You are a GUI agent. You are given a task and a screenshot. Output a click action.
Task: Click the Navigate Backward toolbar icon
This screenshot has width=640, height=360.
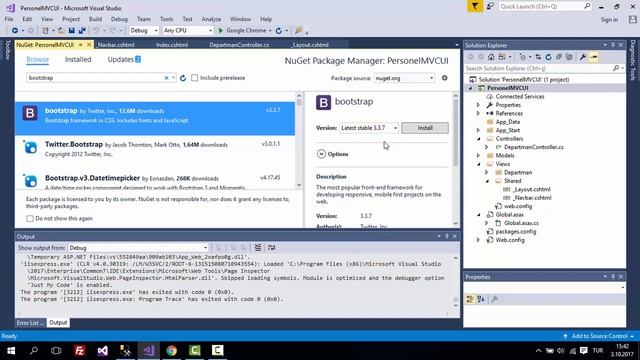pyautogui.click(x=15, y=31)
